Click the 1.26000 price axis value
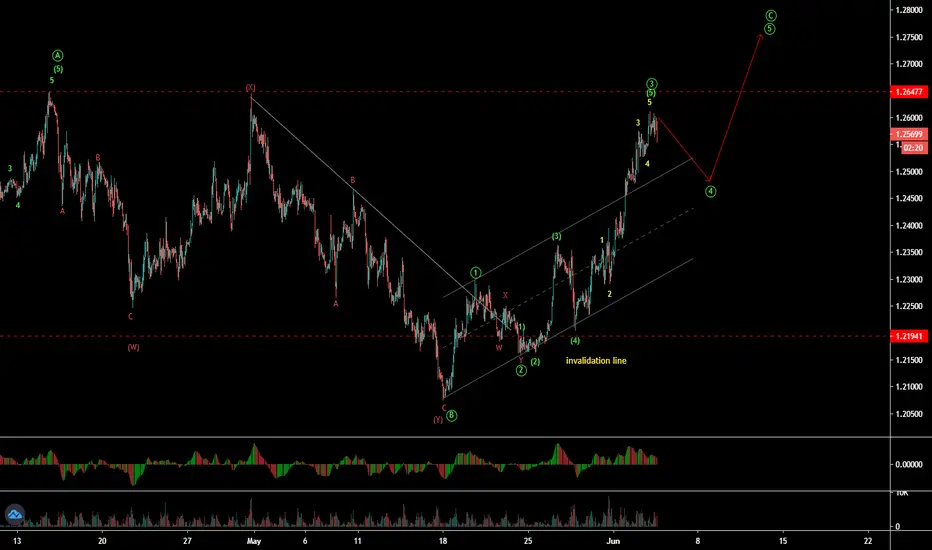932x550 pixels. point(909,118)
